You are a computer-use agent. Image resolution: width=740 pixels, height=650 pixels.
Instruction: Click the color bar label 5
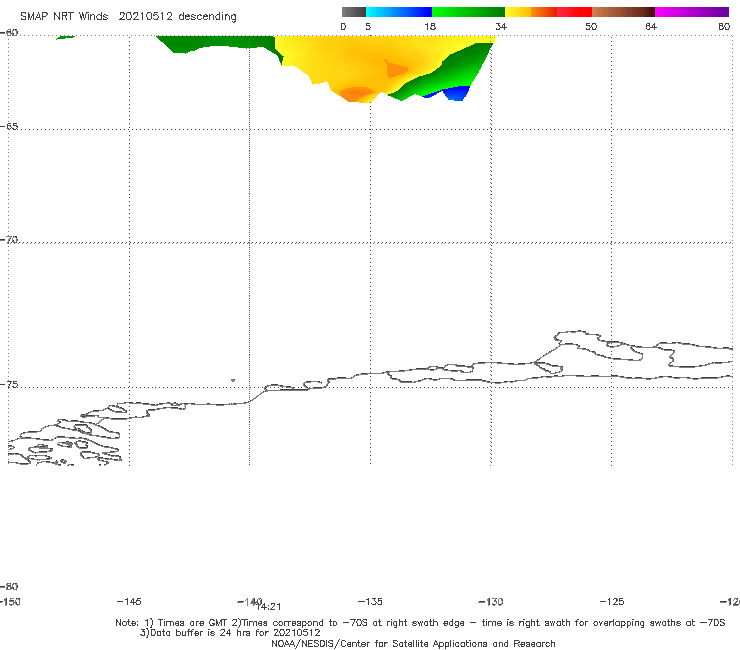(368, 26)
